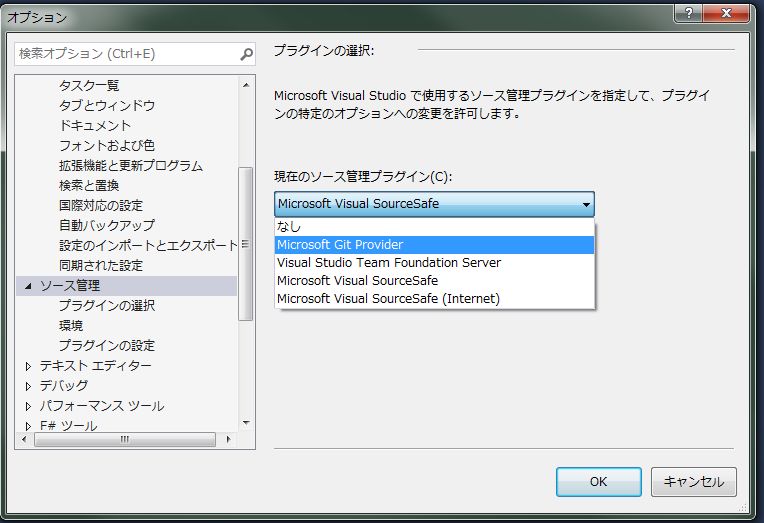Click the vertical scrollbar thumb in tree
764x523 pixels.
[246, 244]
